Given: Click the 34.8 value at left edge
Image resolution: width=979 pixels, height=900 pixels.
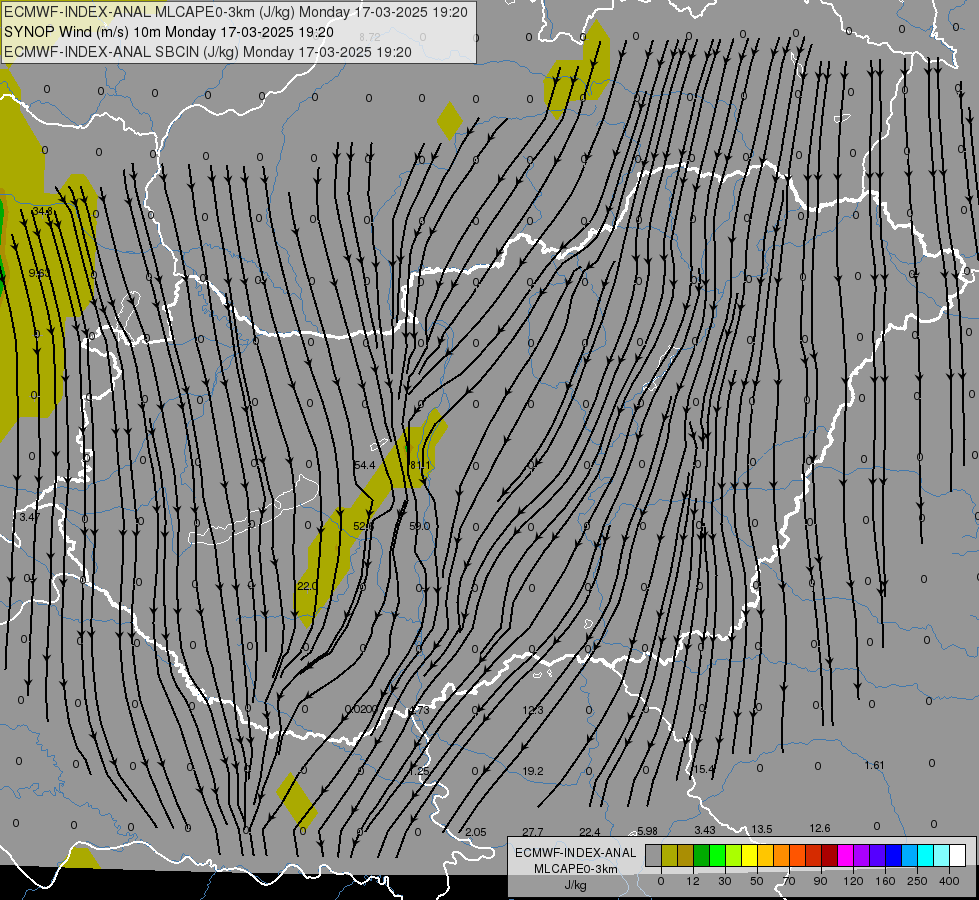Looking at the screenshot, I should [x=42, y=211].
